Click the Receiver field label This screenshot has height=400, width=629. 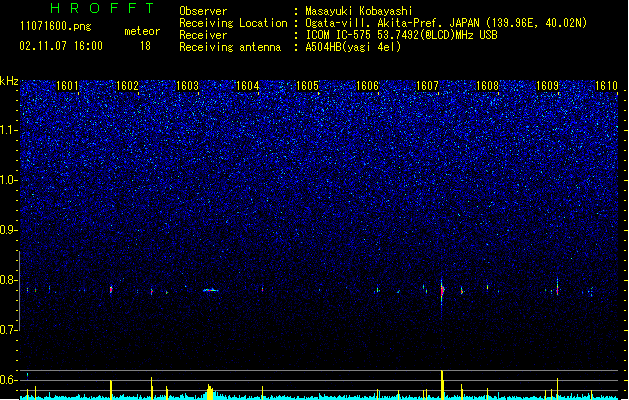(x=203, y=35)
